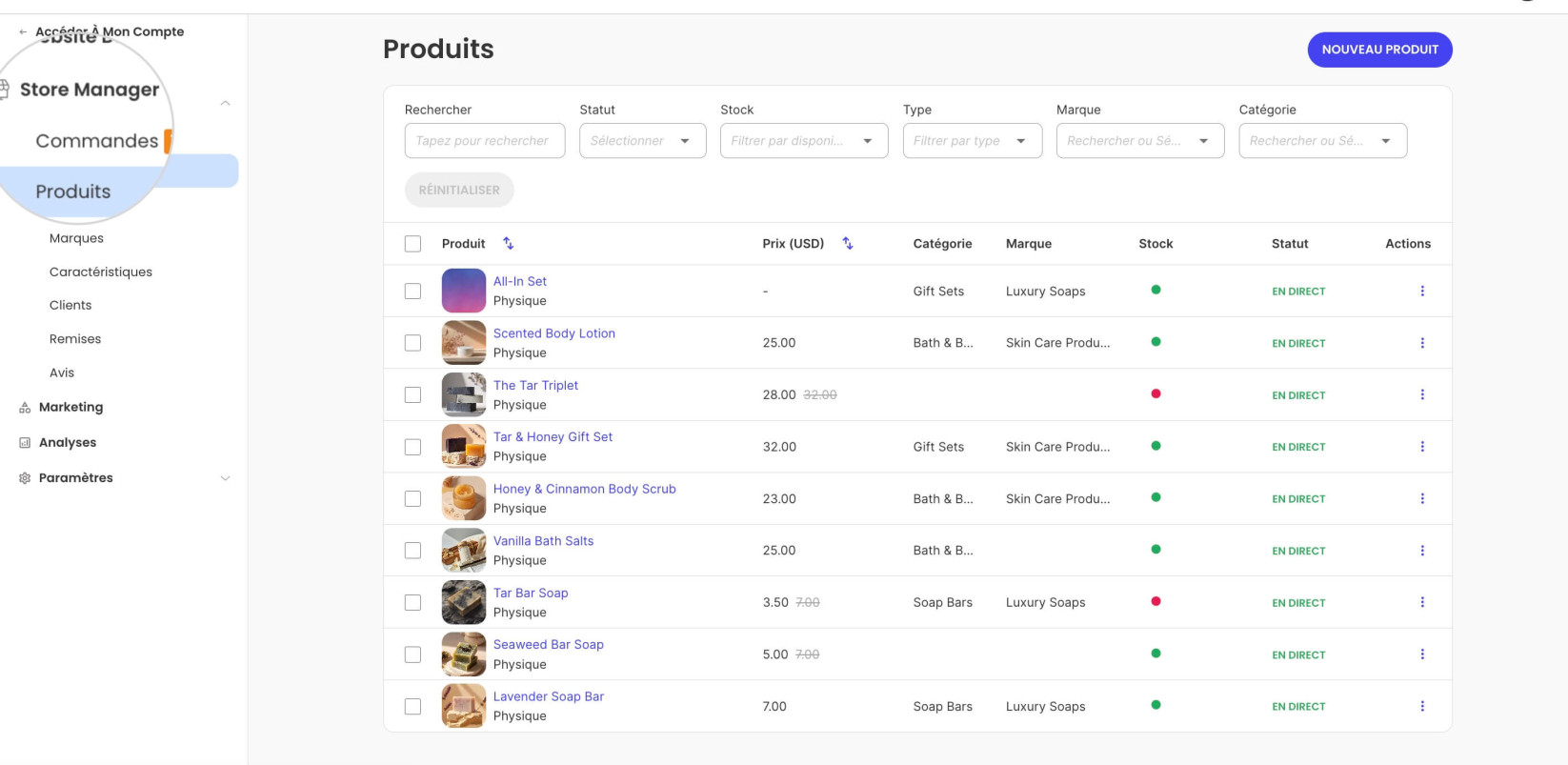Click the red stock dot for The Tar Triplet
Image resolution: width=1568 pixels, height=765 pixels.
pos(1156,393)
